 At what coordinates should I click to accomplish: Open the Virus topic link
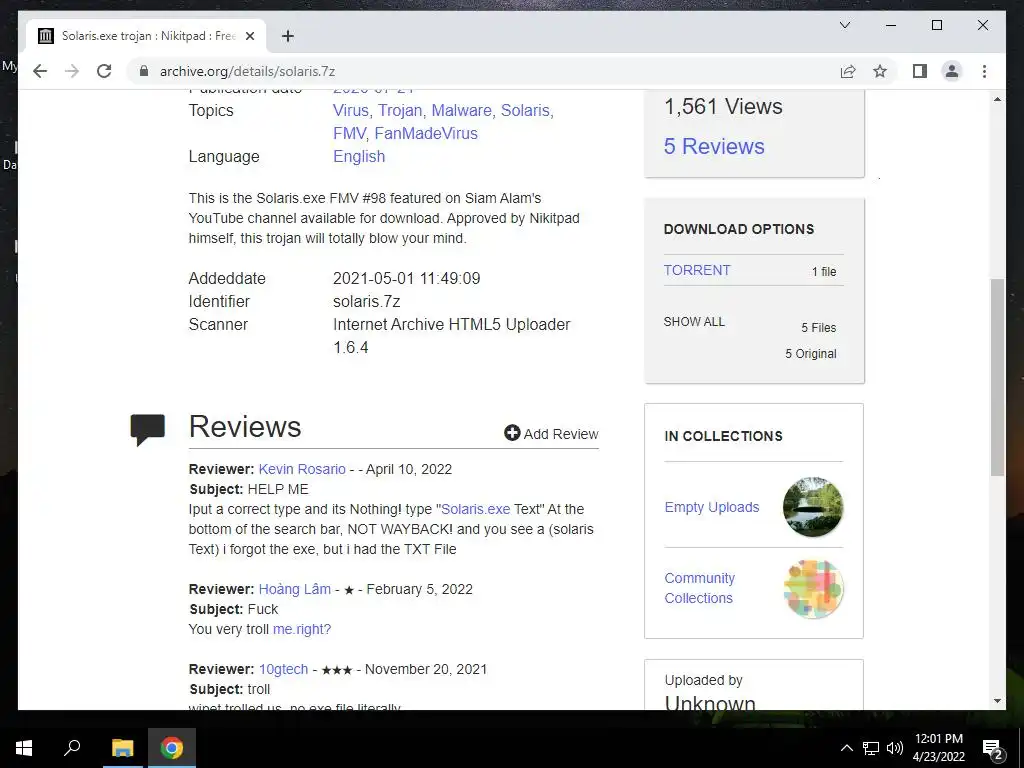(x=351, y=110)
